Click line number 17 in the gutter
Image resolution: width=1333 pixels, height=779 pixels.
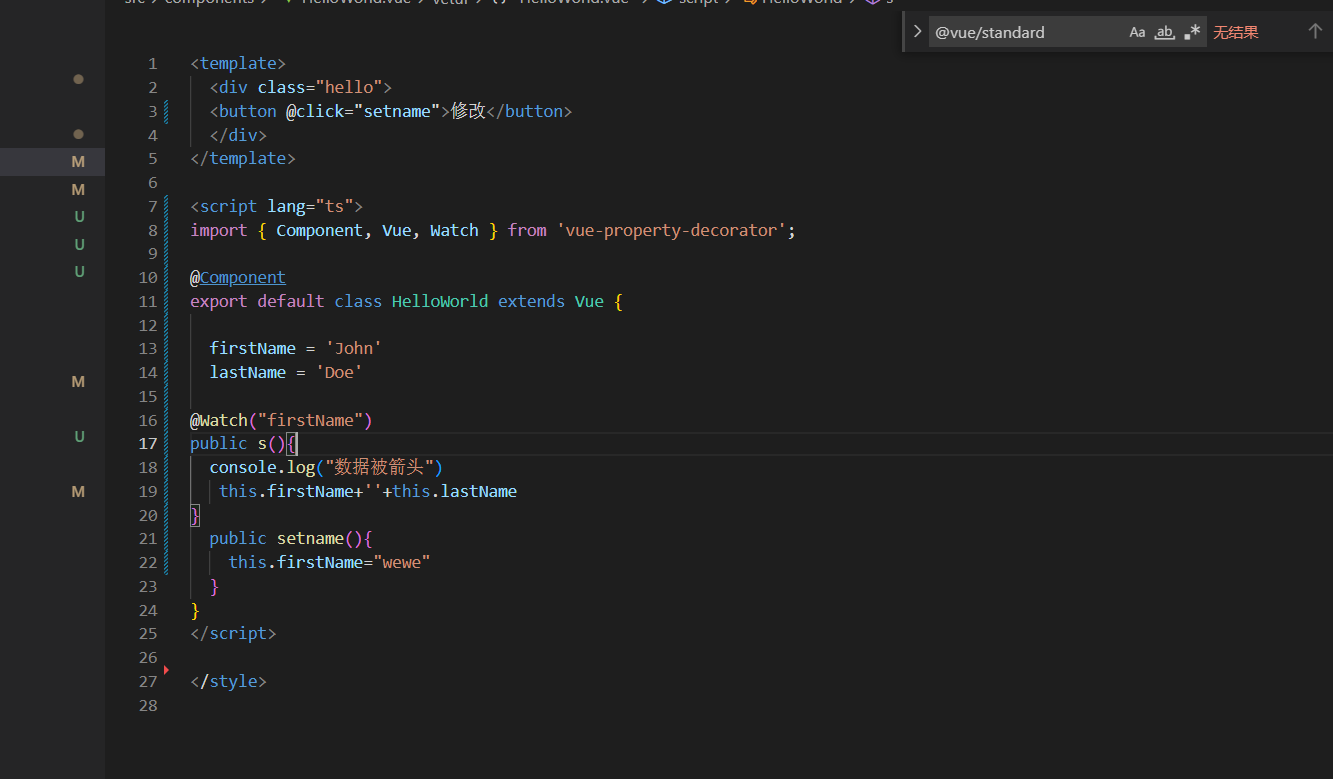(x=147, y=443)
